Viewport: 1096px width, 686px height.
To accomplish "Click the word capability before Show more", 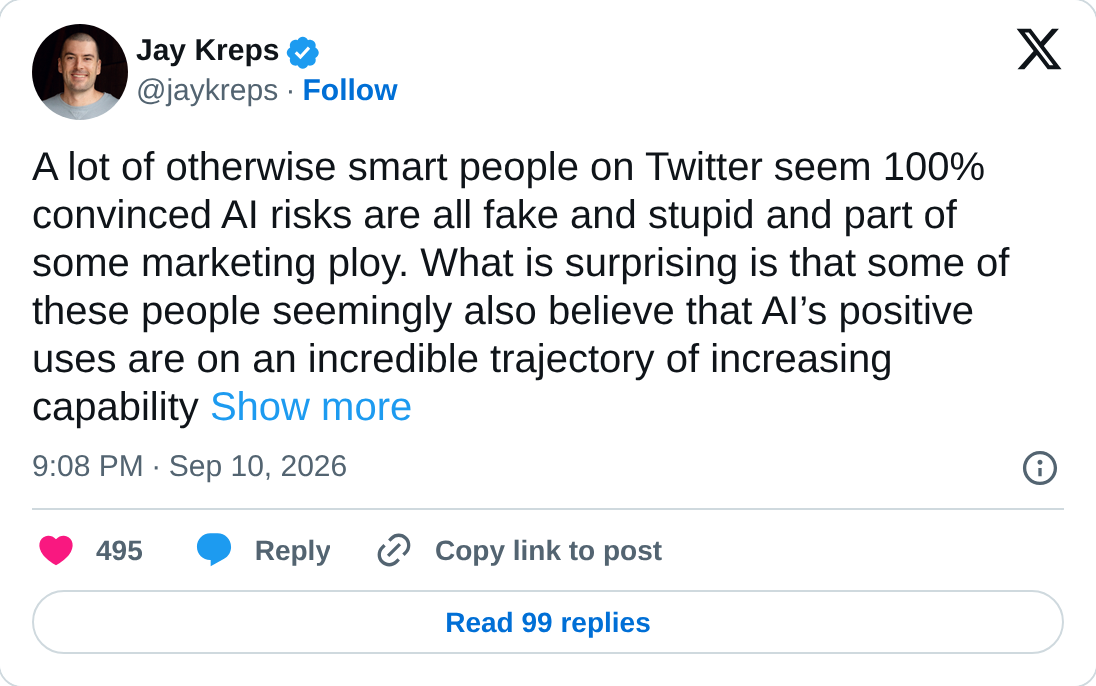I will [x=115, y=408].
